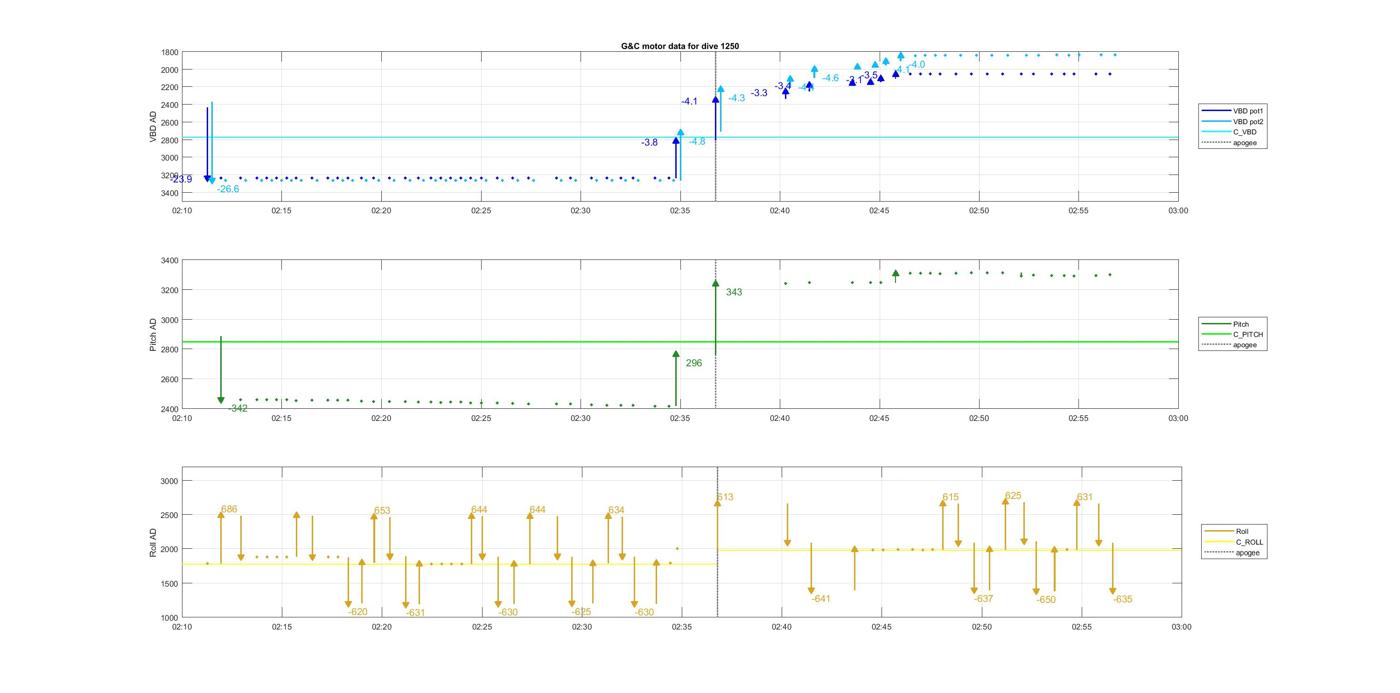Click the '-650' roll data label
Viewport: 1400px width, 693px height.
coord(1046,601)
